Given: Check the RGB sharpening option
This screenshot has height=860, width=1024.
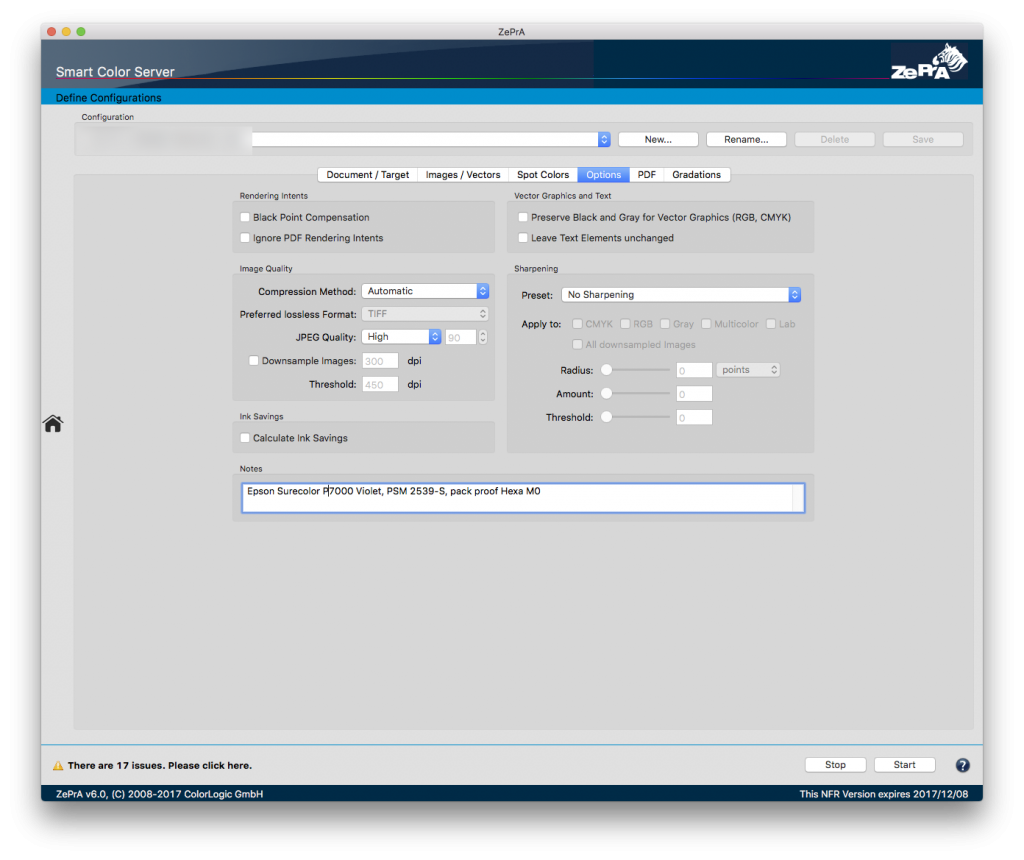Looking at the screenshot, I should tap(625, 324).
